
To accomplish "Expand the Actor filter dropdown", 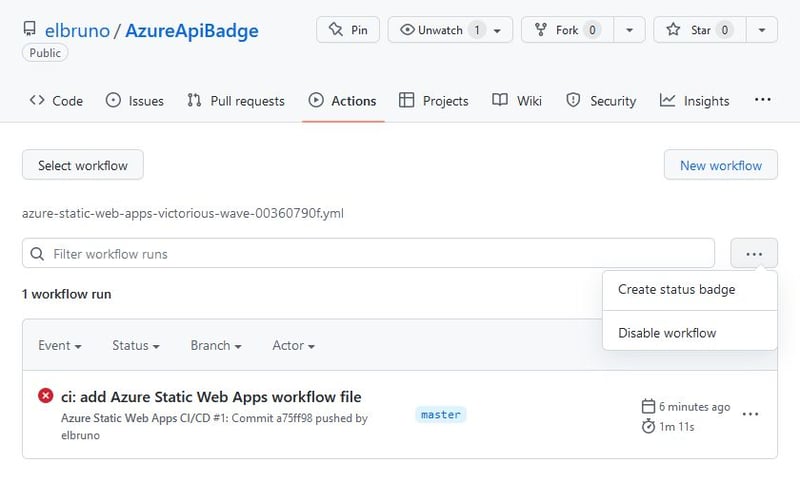I will tap(293, 345).
